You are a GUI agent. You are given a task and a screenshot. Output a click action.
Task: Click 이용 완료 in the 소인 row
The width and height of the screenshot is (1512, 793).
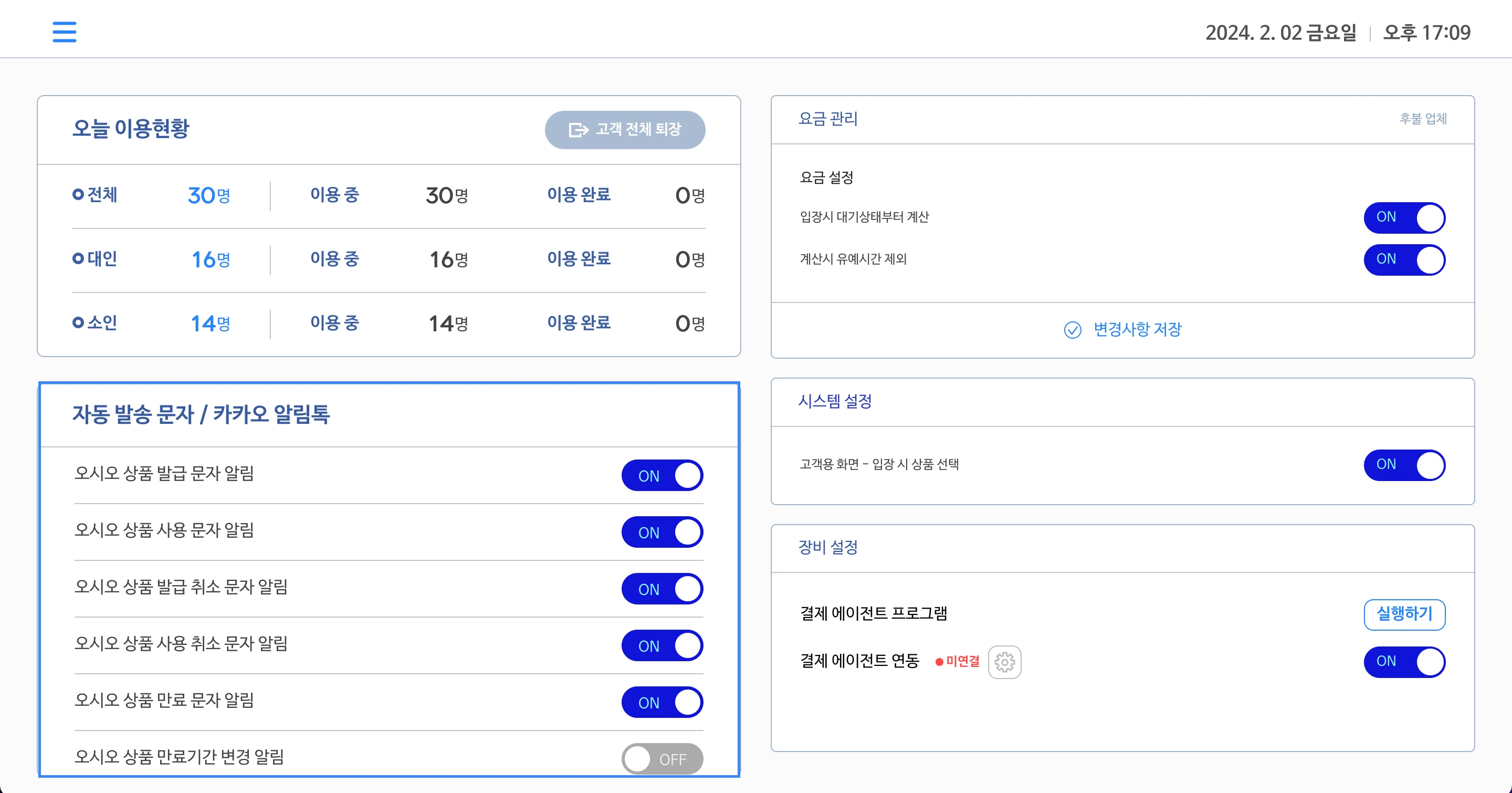click(x=579, y=323)
